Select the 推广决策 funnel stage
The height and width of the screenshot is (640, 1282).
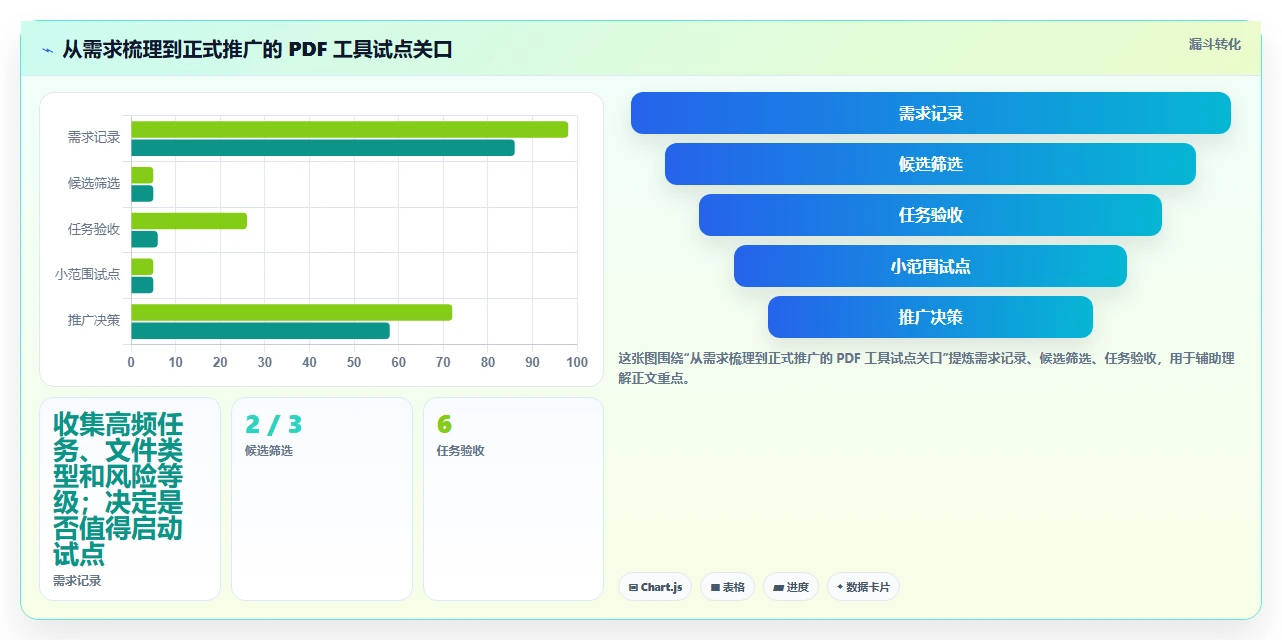click(x=931, y=317)
